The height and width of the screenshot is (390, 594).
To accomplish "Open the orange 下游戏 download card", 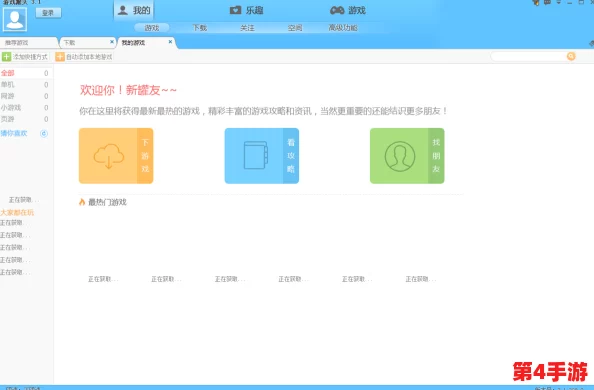I will [x=116, y=156].
